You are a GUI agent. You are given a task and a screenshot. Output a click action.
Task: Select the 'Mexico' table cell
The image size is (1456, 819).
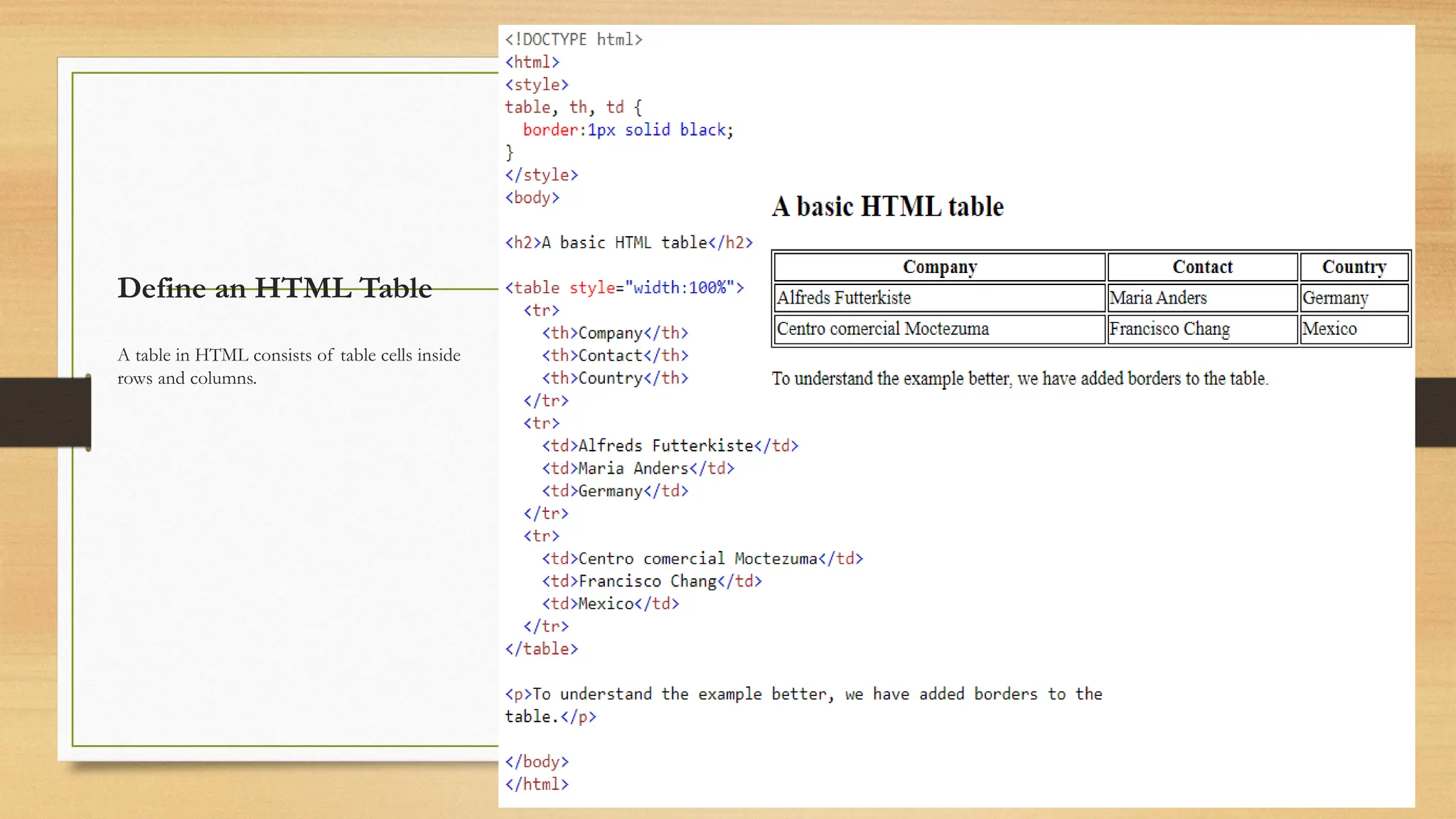click(x=1354, y=329)
